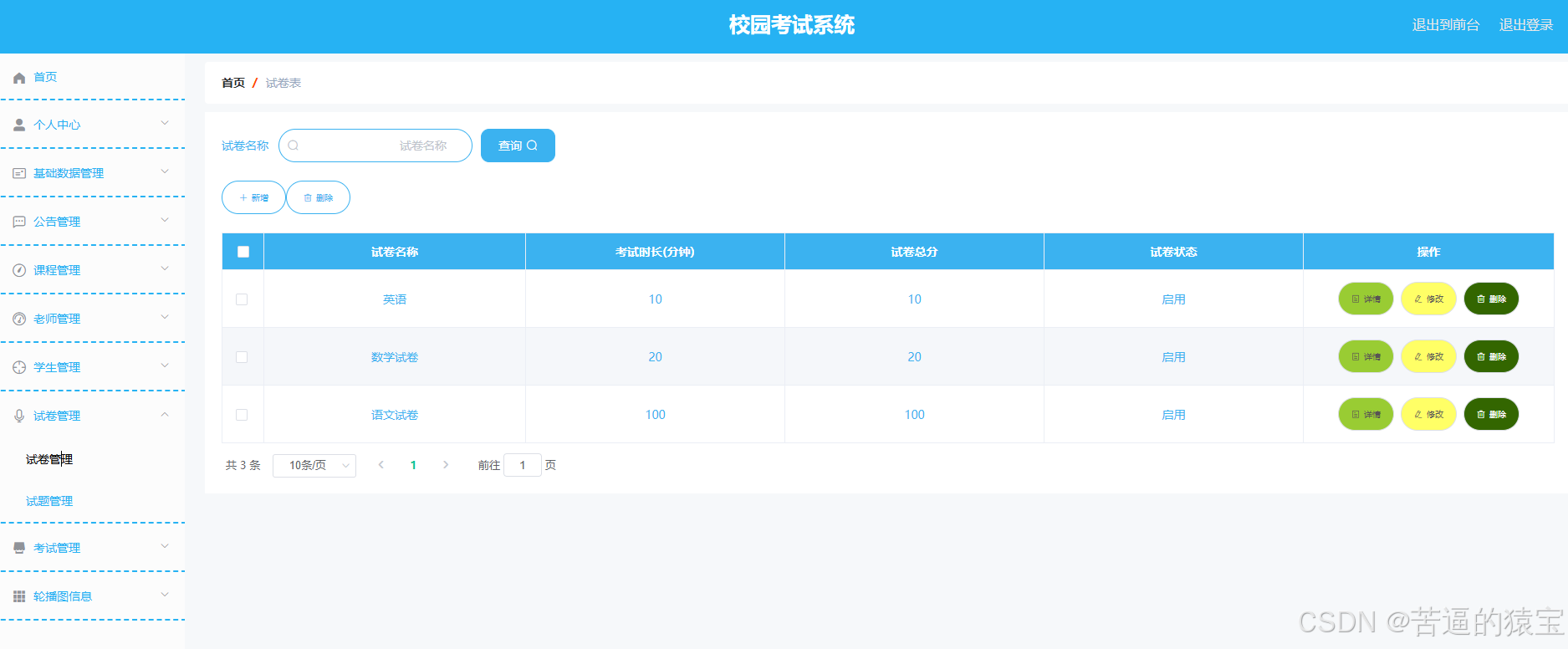Image resolution: width=1568 pixels, height=649 pixels.
Task: View 详情 for the 语文试卷 row
Action: coord(1366,414)
